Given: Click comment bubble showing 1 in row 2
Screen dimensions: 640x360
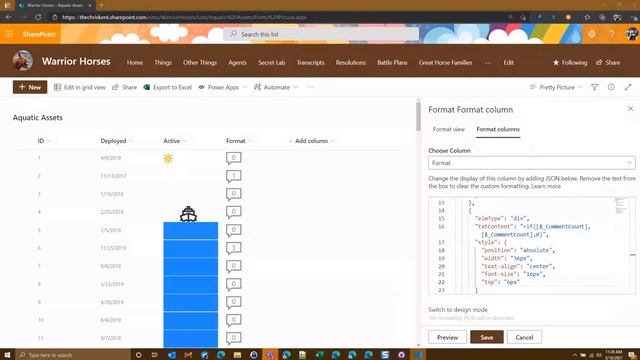Looking at the screenshot, I should pyautogui.click(x=233, y=176).
